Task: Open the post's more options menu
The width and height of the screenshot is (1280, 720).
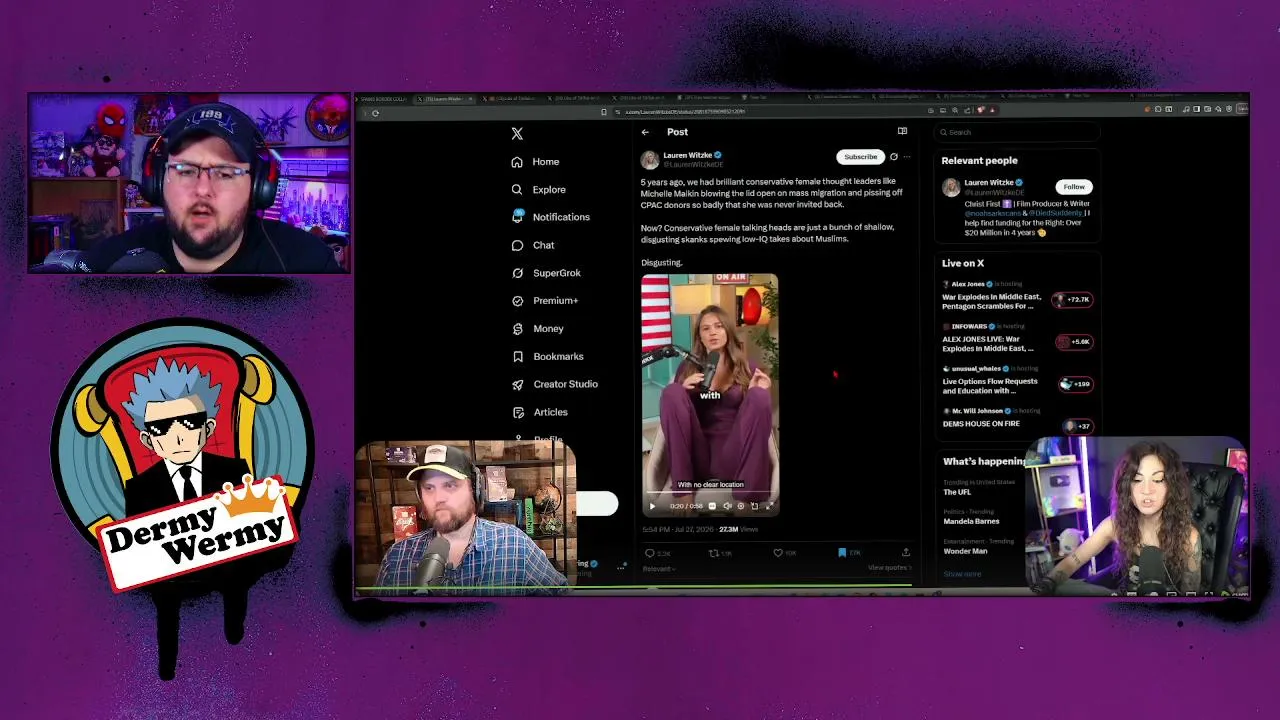Action: click(x=907, y=157)
